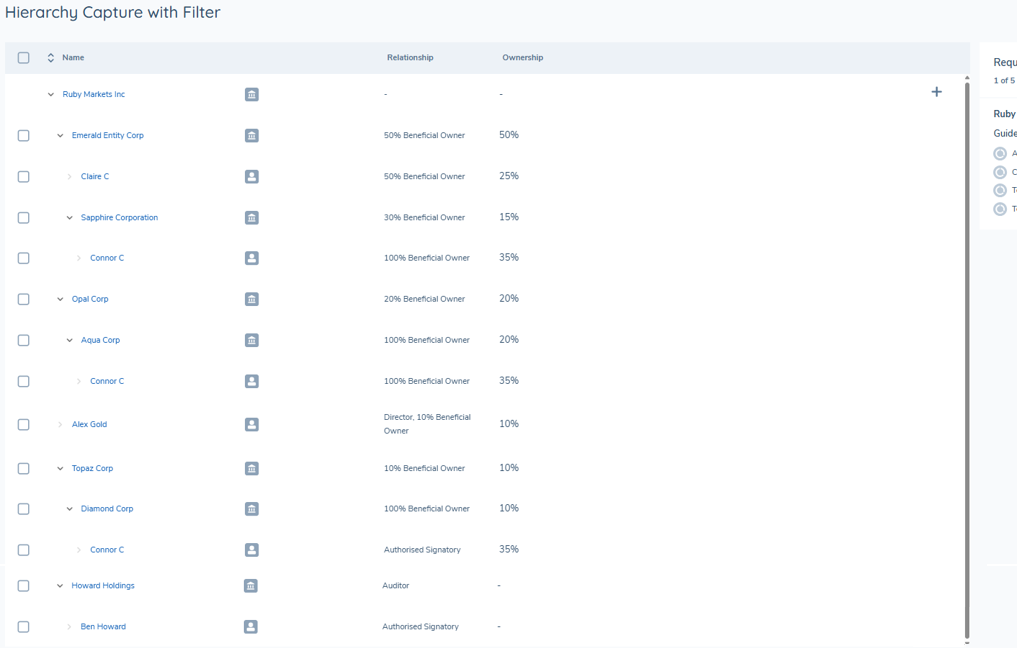
Task: Click the person icon beside Alex Gold
Action: (252, 424)
